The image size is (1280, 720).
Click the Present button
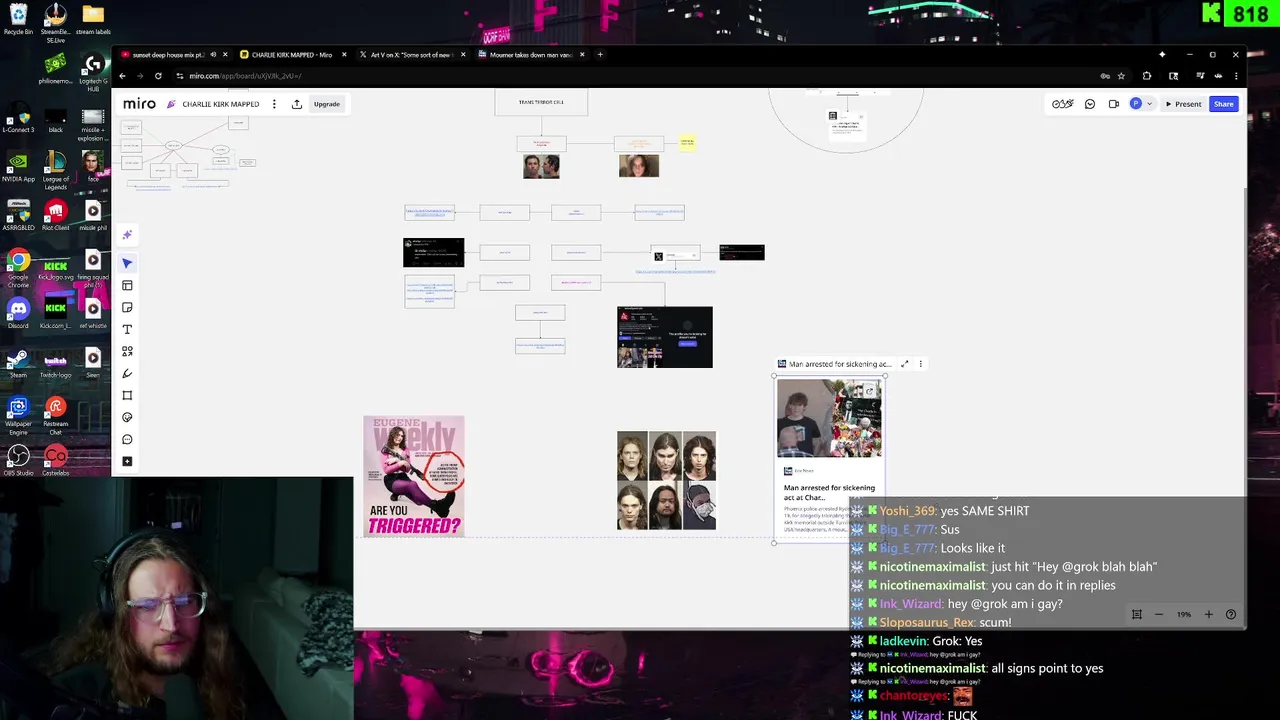click(x=1183, y=104)
